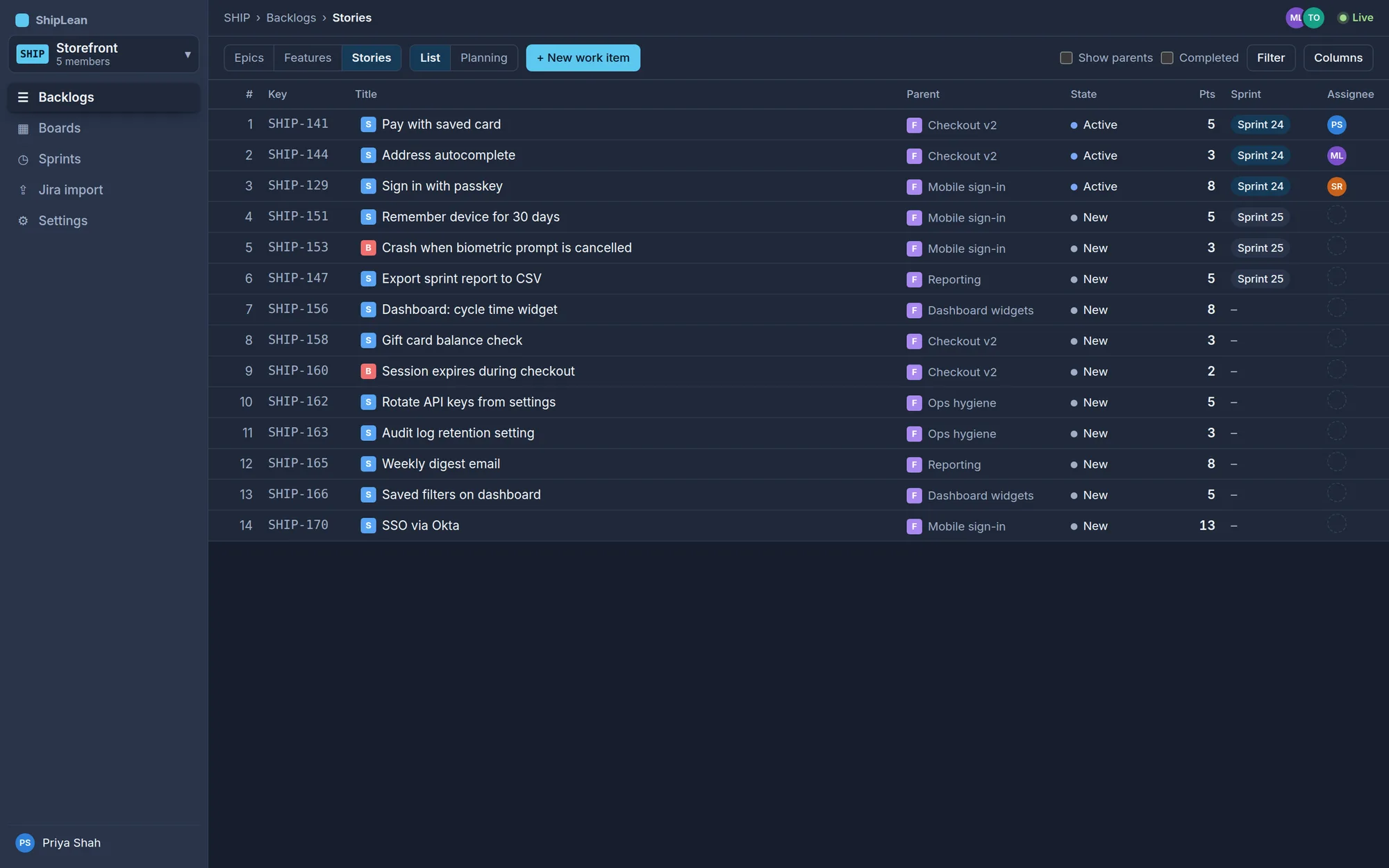The height and width of the screenshot is (868, 1389).
Task: Click the feature icon beside Dashboard widgets on SHIP-156
Action: point(914,310)
